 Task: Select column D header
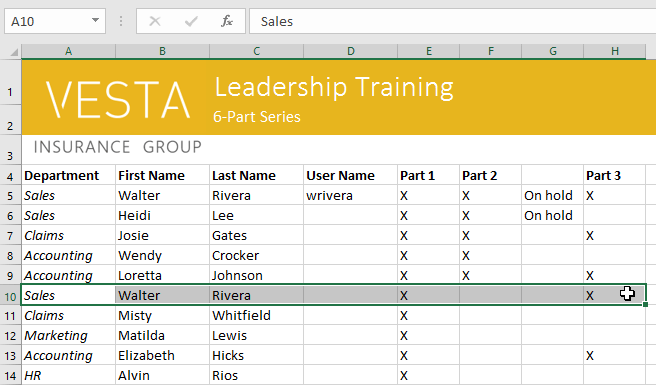[351, 51]
